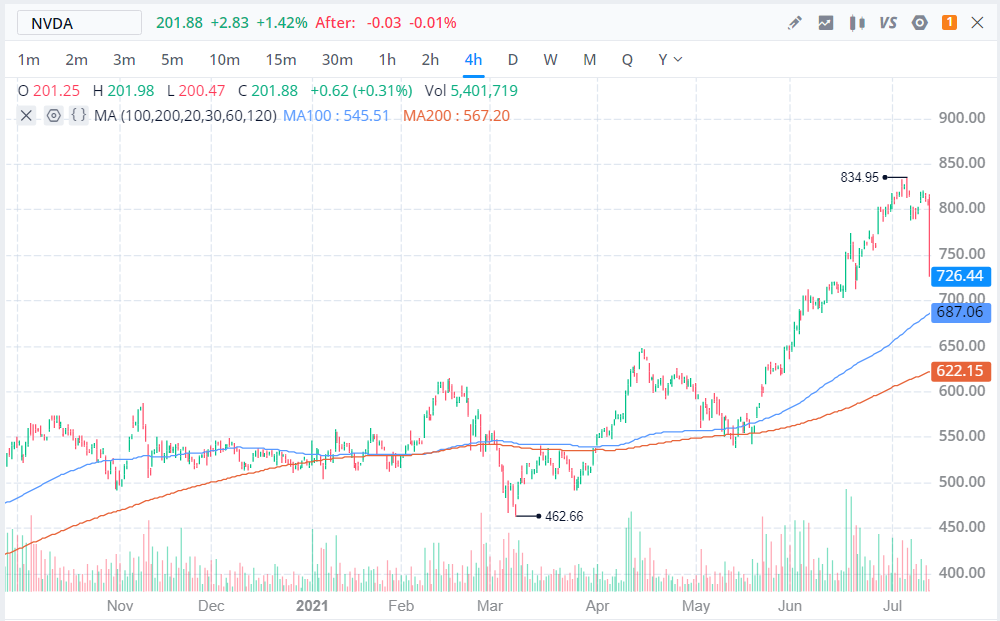Switch to 3m timeframe
This screenshot has width=1000, height=621.
124,60
